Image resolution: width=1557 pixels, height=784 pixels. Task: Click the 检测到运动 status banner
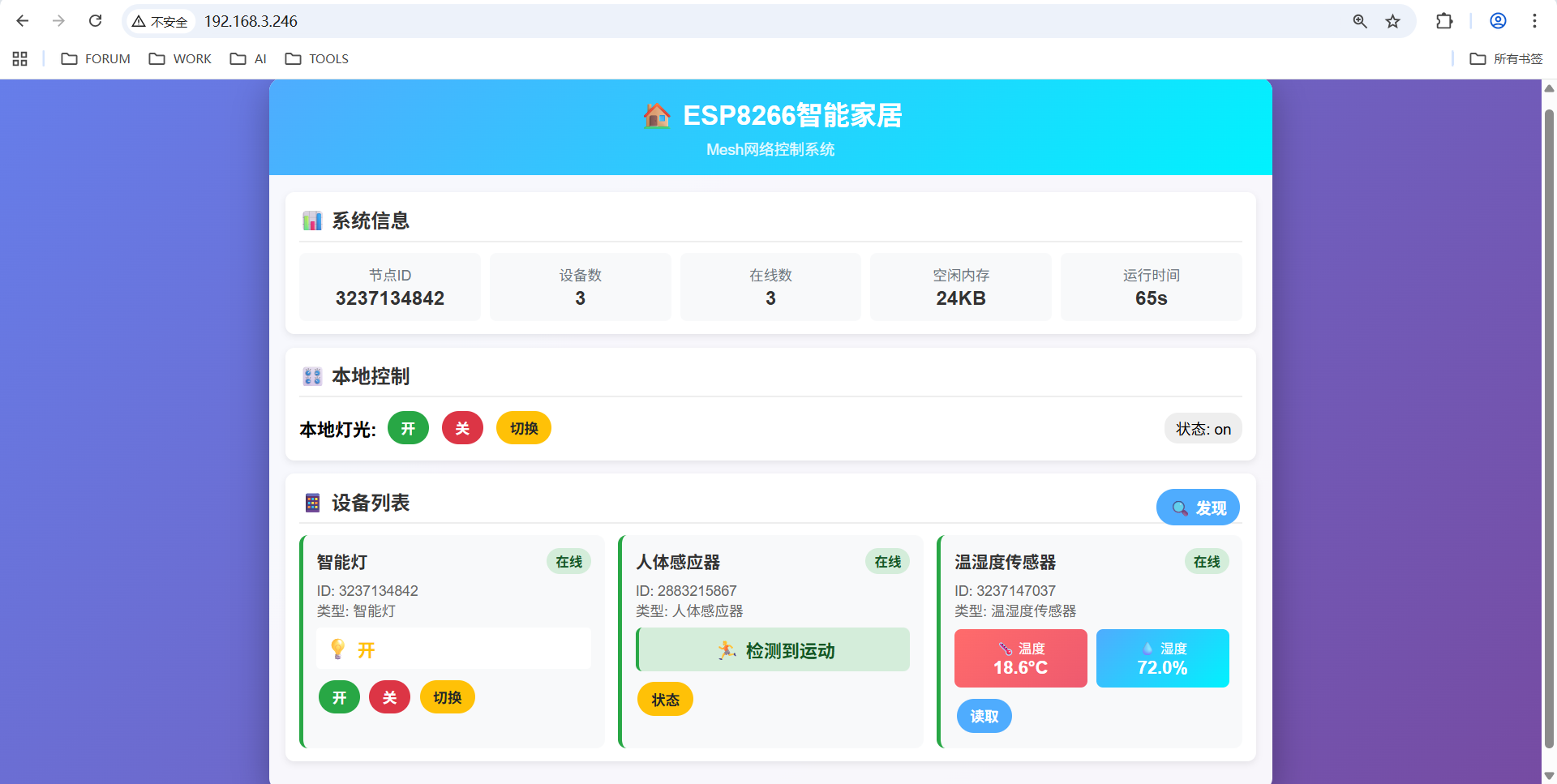tap(774, 649)
